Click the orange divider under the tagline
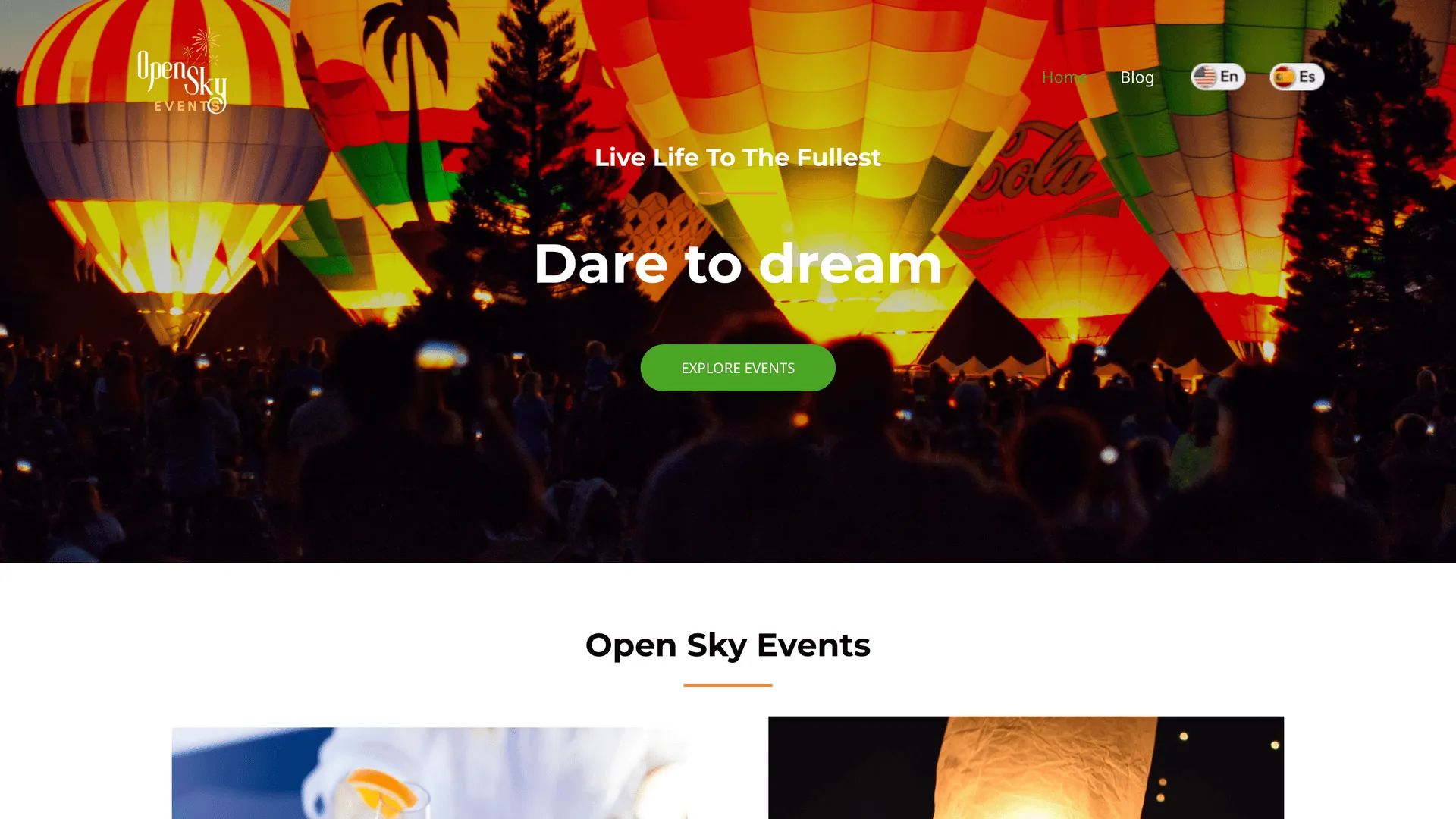 click(738, 193)
